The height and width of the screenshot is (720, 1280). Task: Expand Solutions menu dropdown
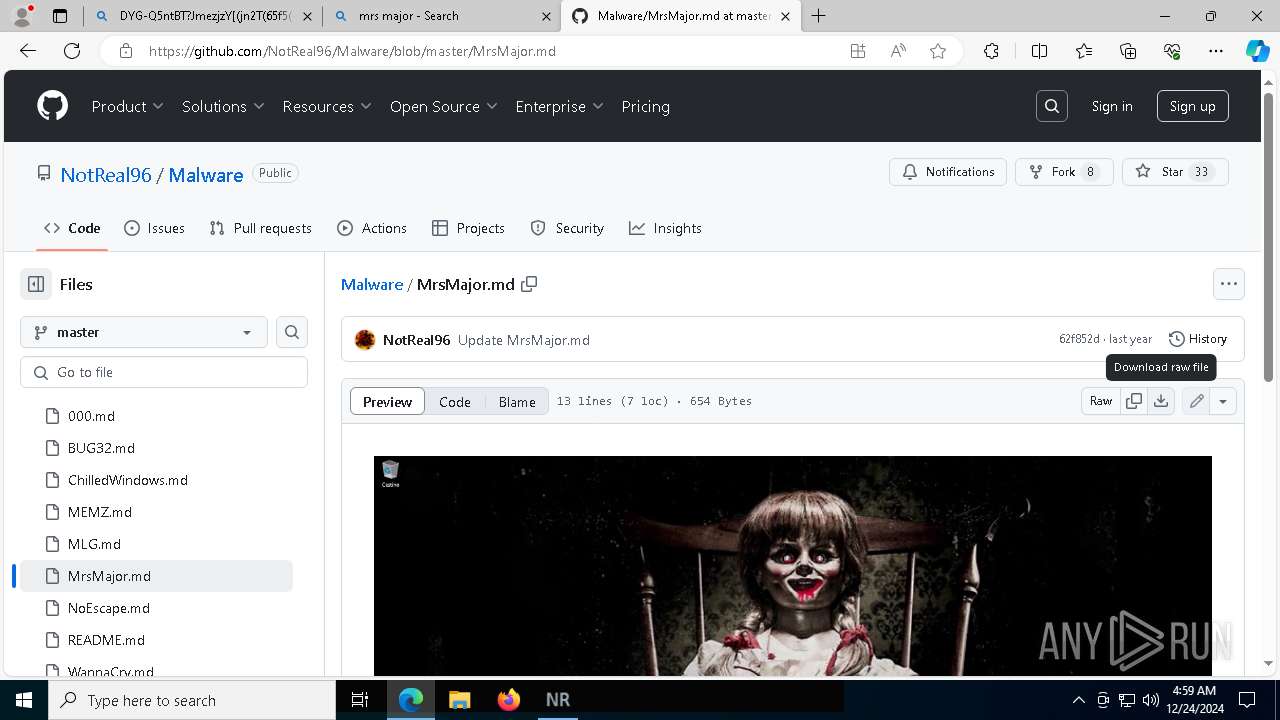tap(223, 106)
